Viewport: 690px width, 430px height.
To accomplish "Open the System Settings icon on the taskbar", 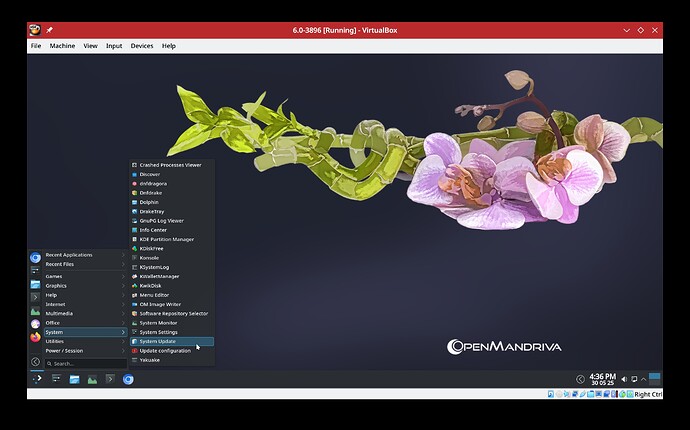I will pyautogui.click(x=56, y=379).
